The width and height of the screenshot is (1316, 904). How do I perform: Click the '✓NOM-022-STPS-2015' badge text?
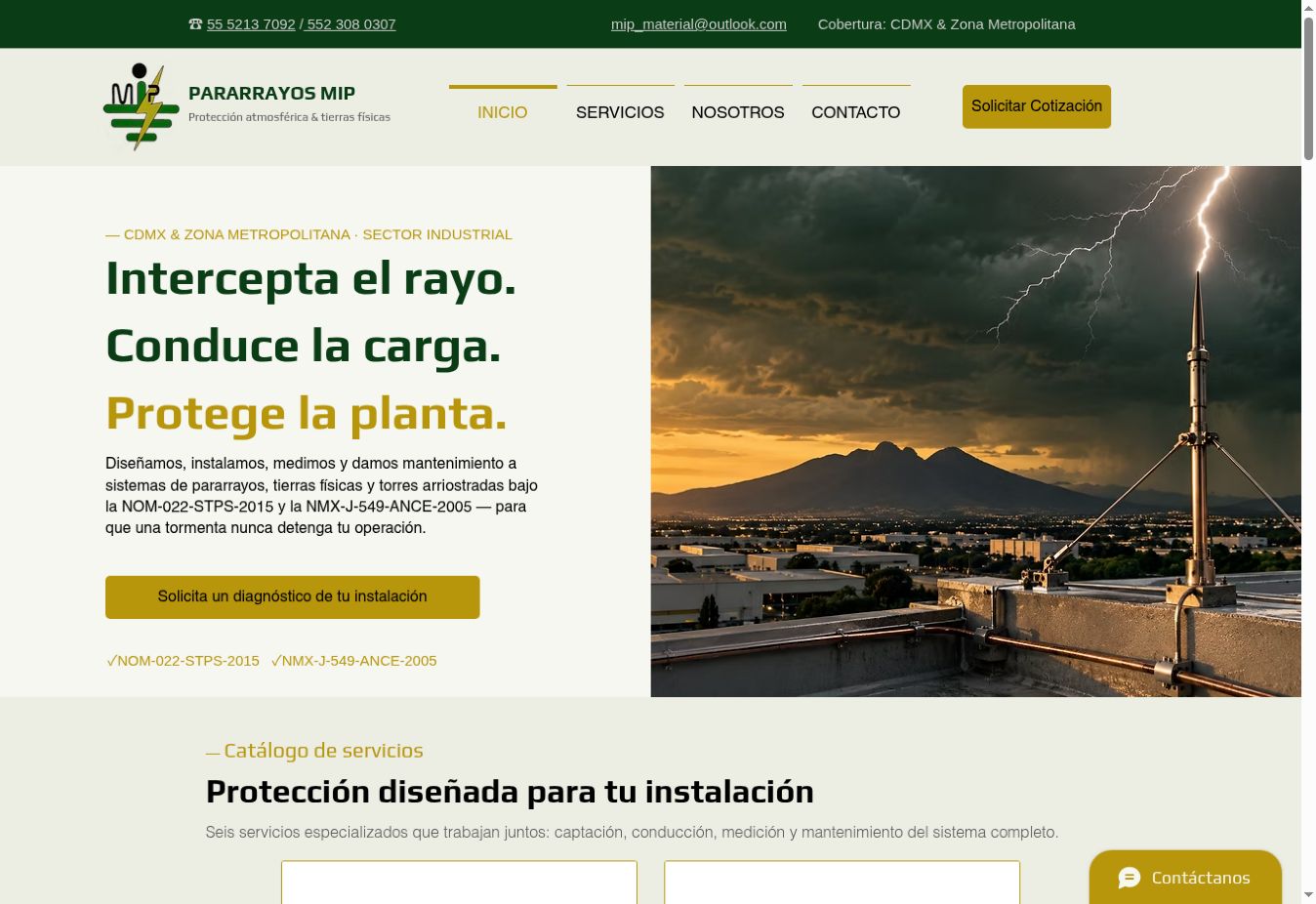[x=183, y=661]
